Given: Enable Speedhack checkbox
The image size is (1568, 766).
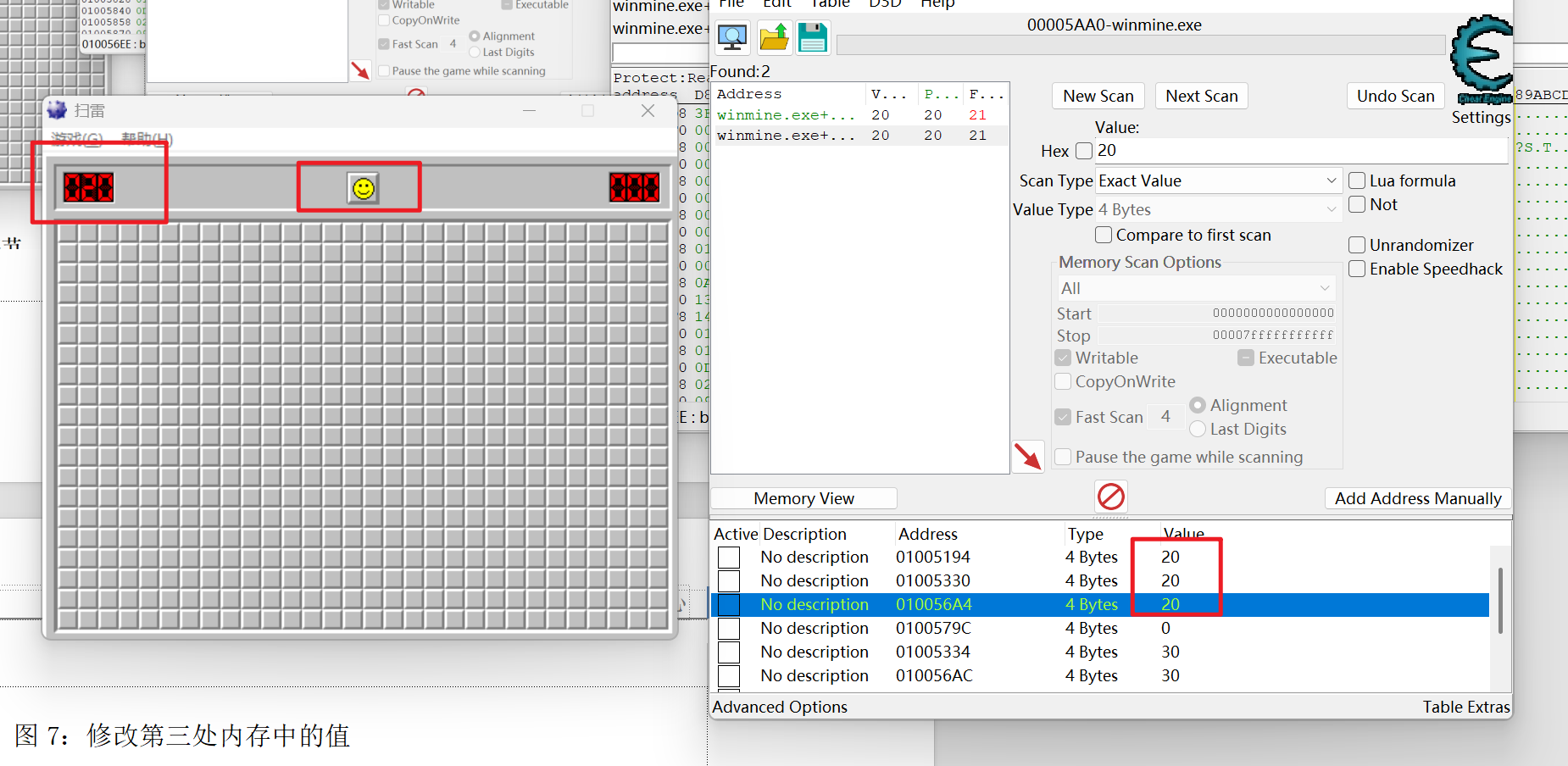Looking at the screenshot, I should [1357, 269].
